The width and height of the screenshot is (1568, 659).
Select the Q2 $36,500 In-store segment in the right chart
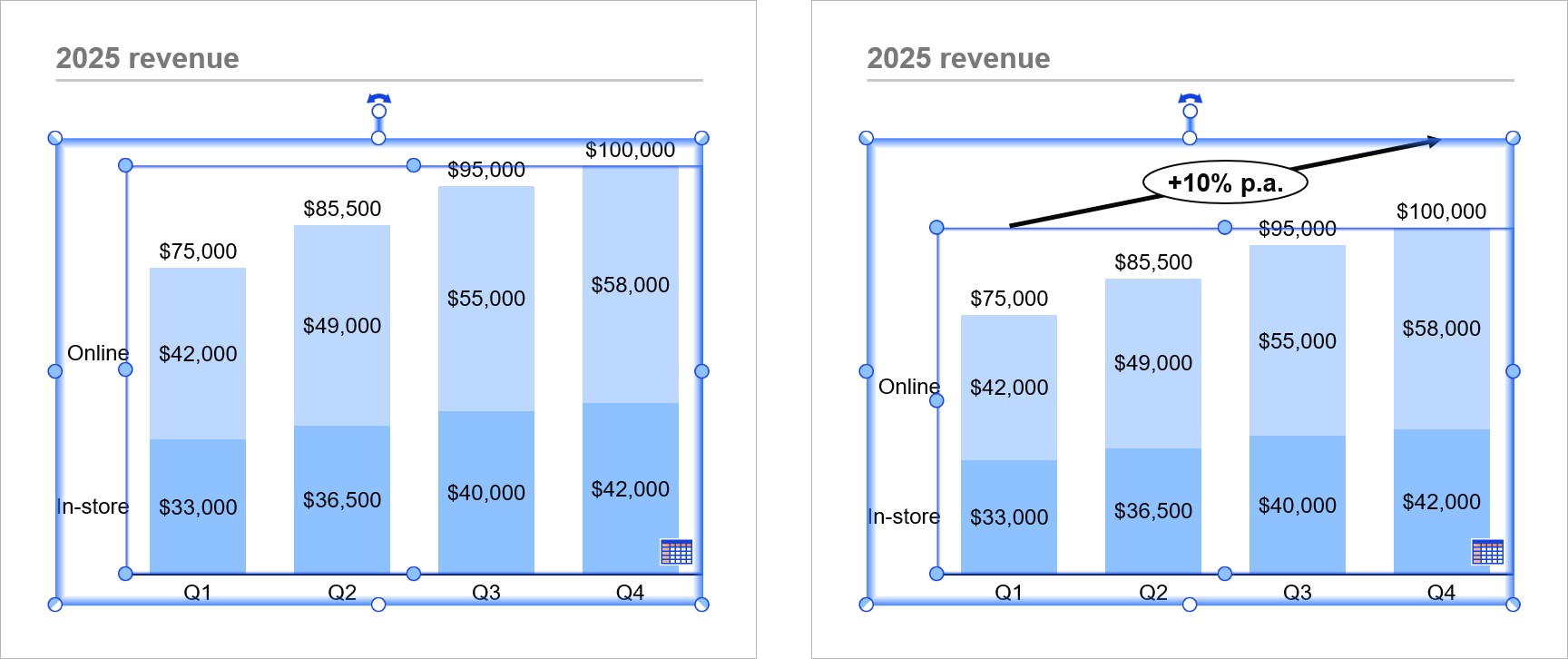coord(1152,511)
